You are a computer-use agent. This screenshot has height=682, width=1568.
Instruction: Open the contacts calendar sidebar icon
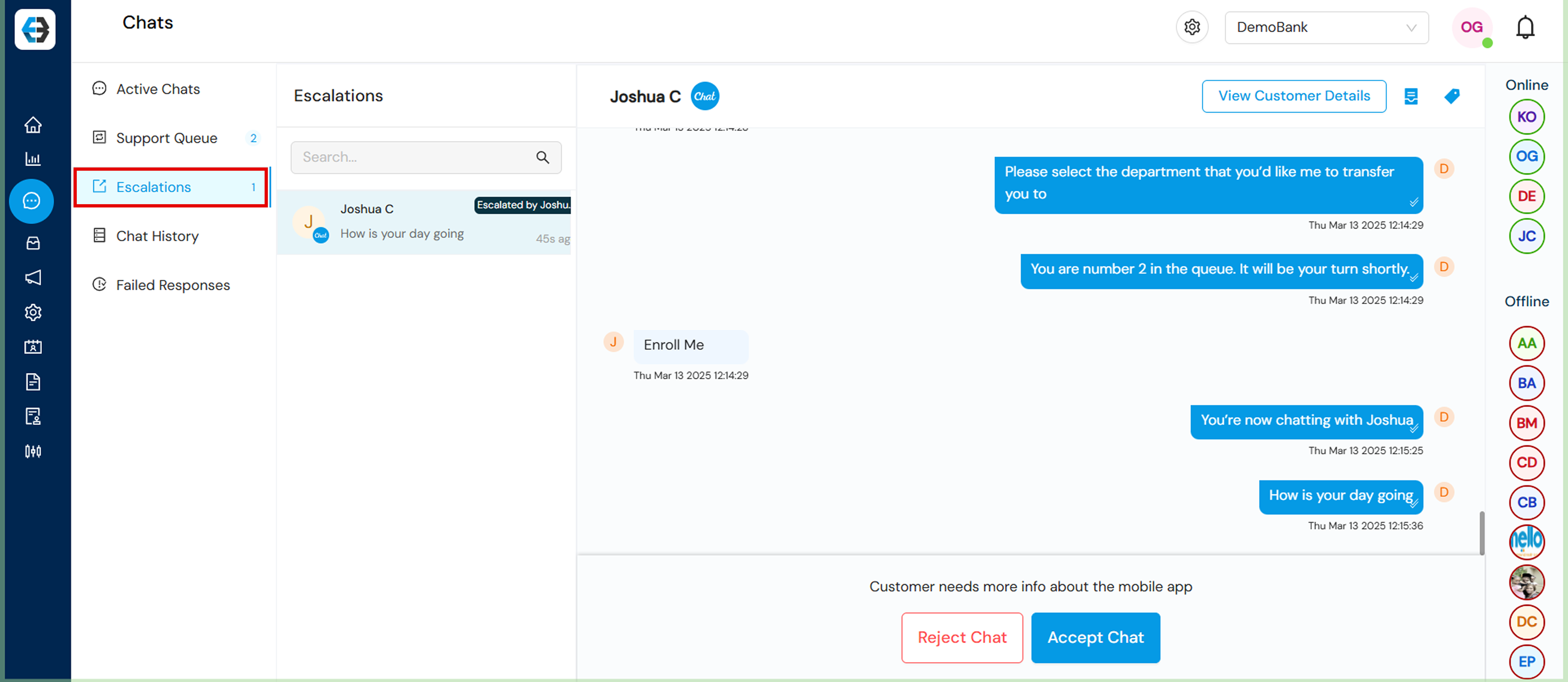[x=33, y=347]
